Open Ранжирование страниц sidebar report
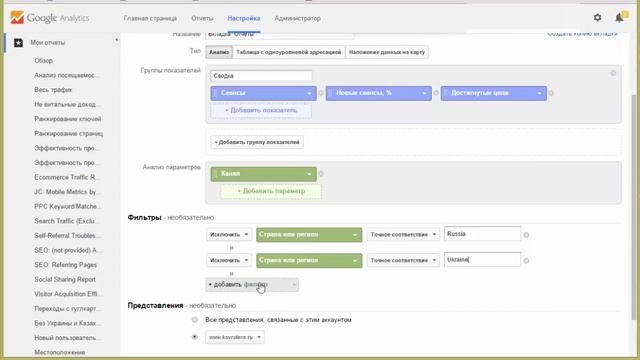The image size is (640, 360). click(x=69, y=133)
